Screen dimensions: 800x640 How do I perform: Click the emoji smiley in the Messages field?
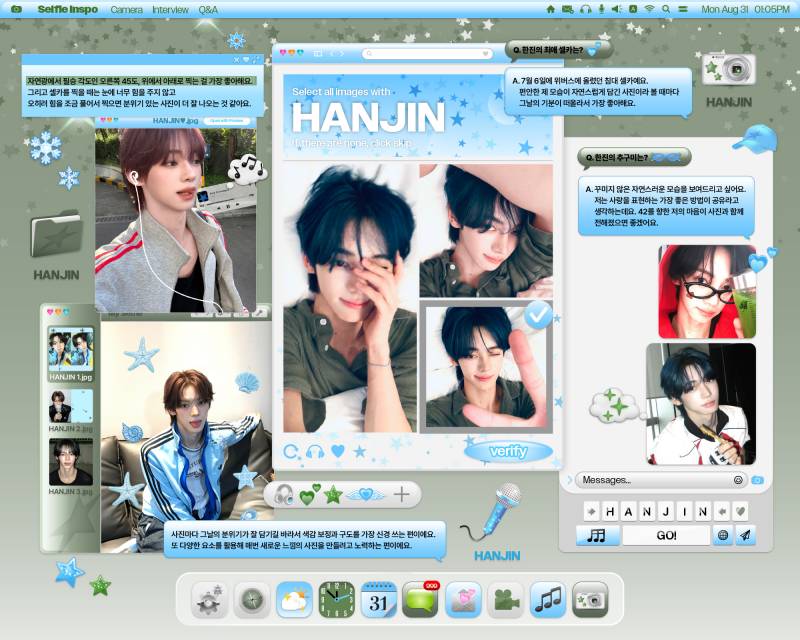738,480
